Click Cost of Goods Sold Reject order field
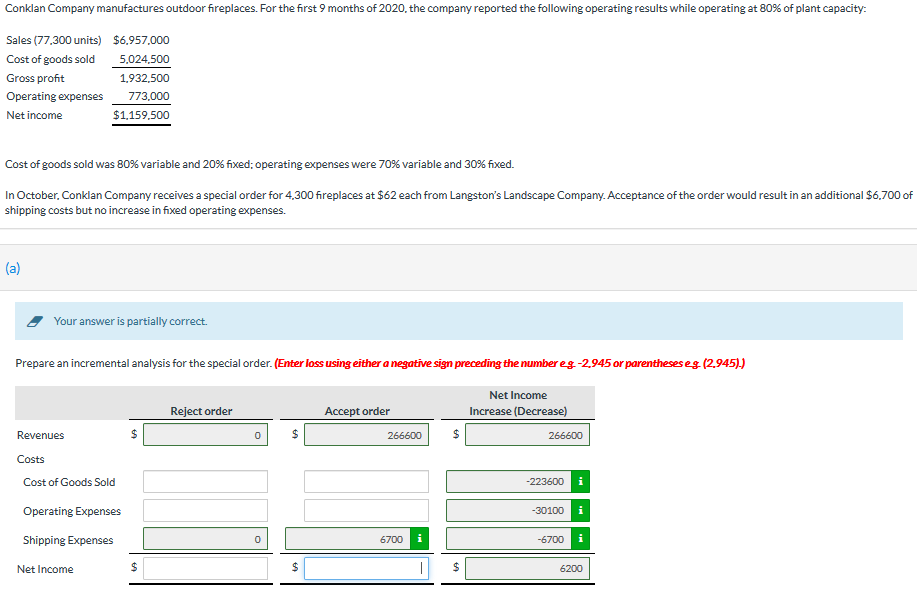Image resolution: width=917 pixels, height=601 pixels. (205, 481)
